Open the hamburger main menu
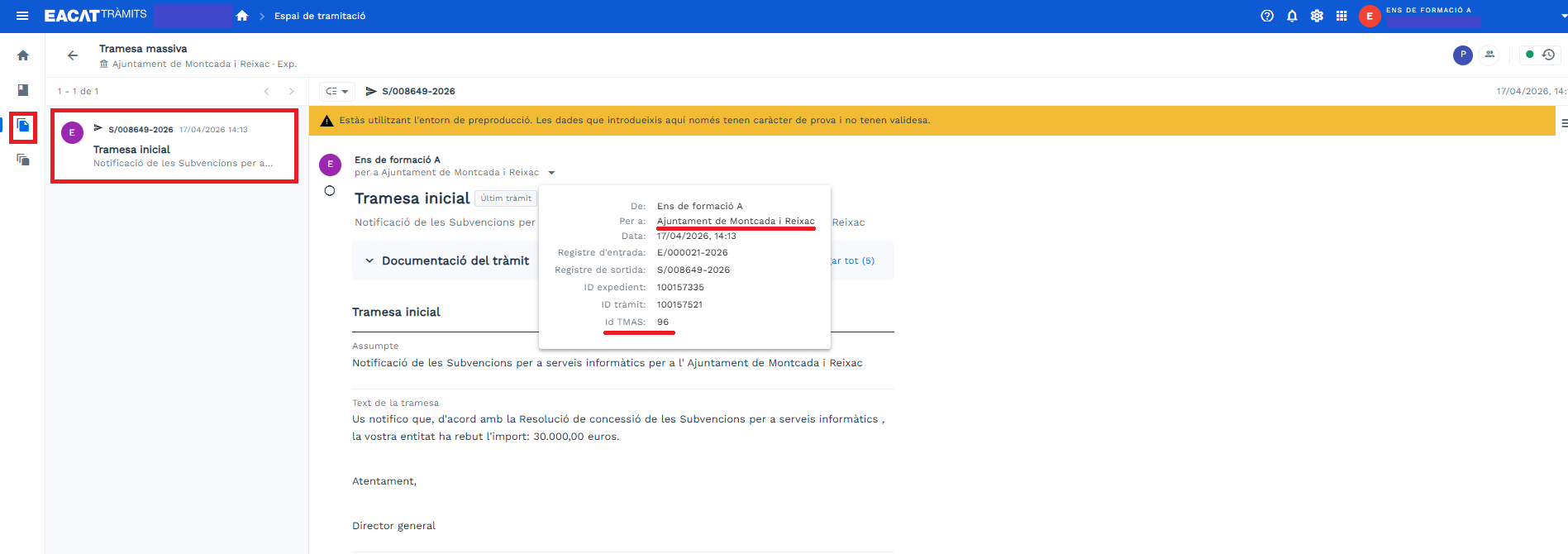The height and width of the screenshot is (554, 1568). [x=22, y=16]
